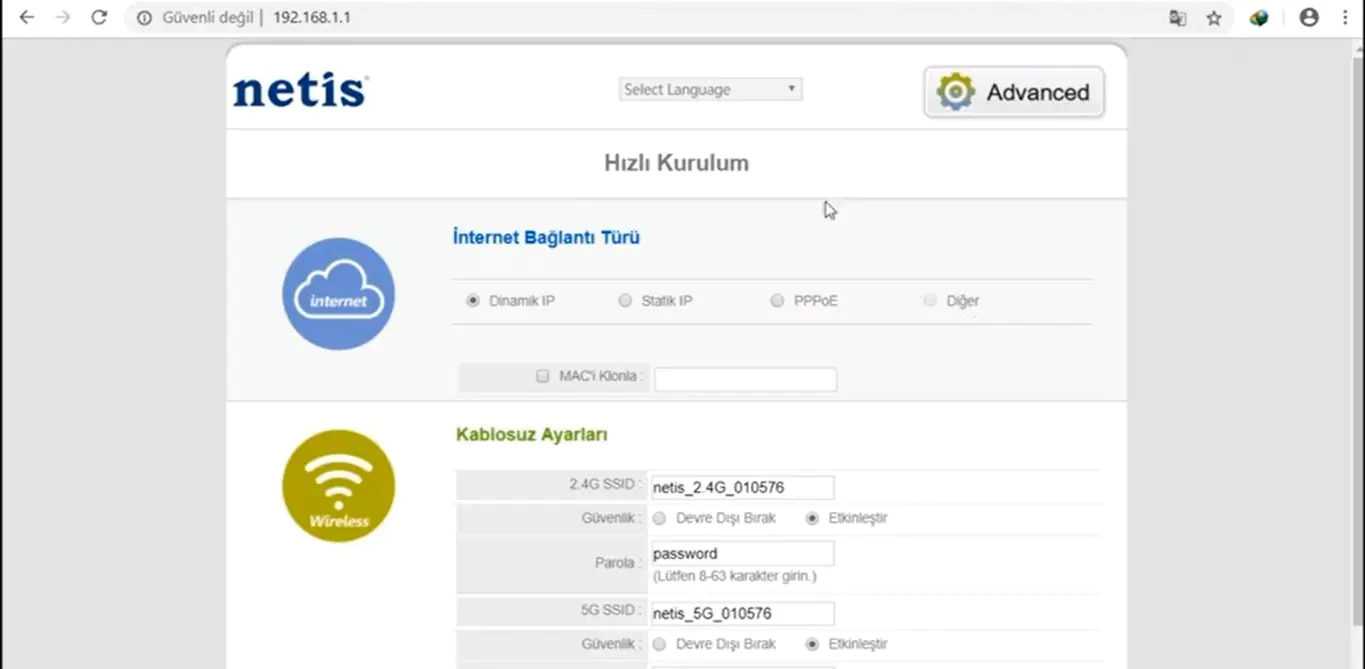Click the Parola password field

(742, 552)
